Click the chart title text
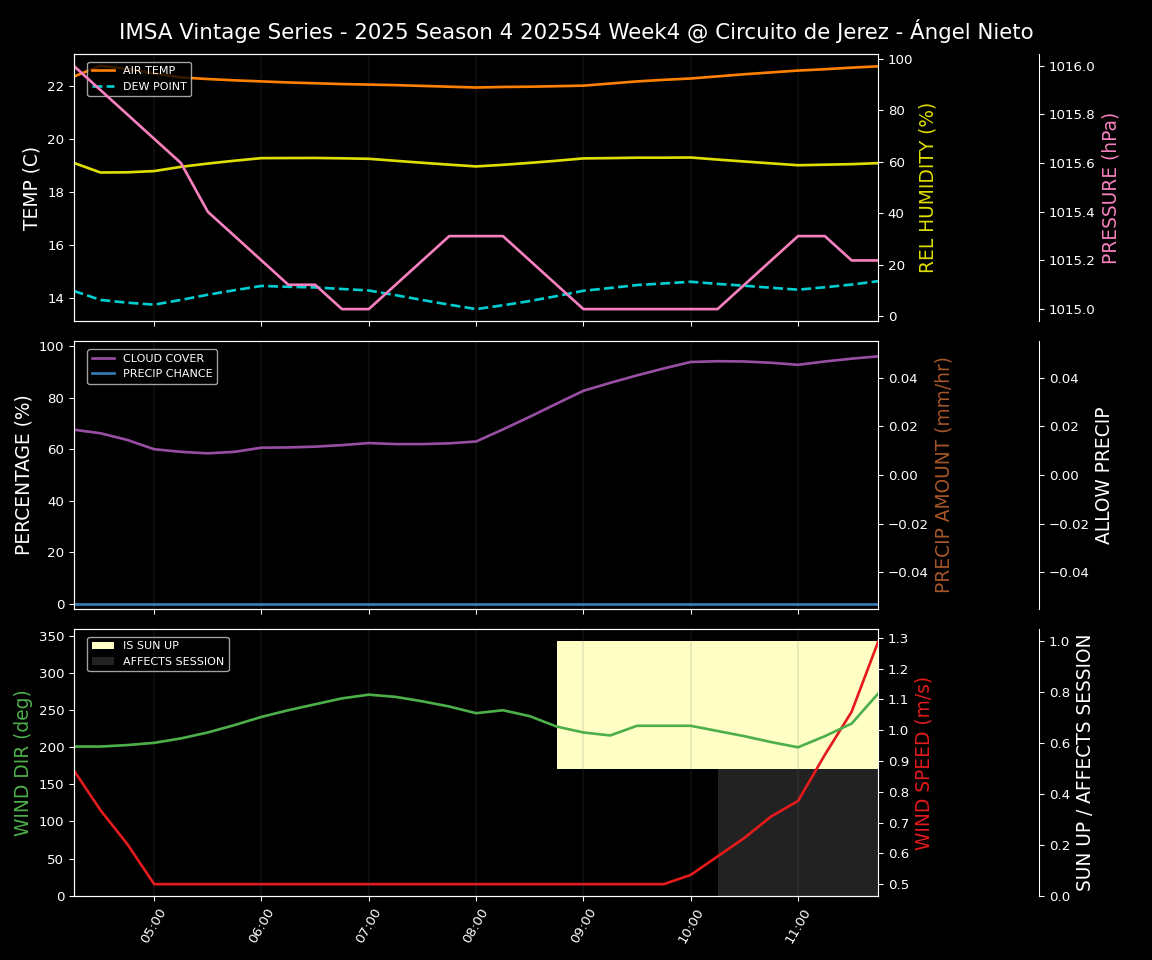This screenshot has width=1152, height=960. coord(576,32)
